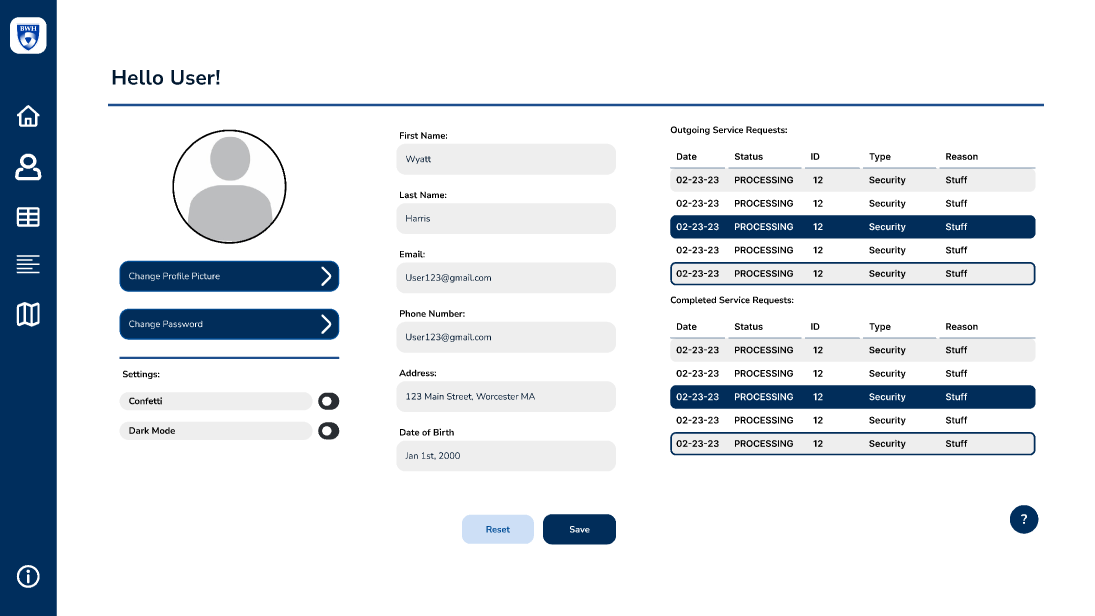The width and height of the screenshot is (1095, 616).
Task: Open the question mark help button
Action: pyautogui.click(x=1023, y=519)
